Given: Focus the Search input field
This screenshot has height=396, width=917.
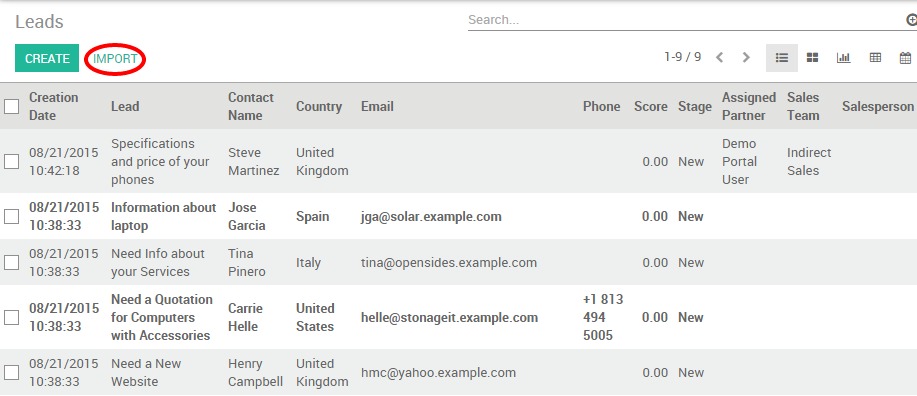Looking at the screenshot, I should (x=685, y=20).
